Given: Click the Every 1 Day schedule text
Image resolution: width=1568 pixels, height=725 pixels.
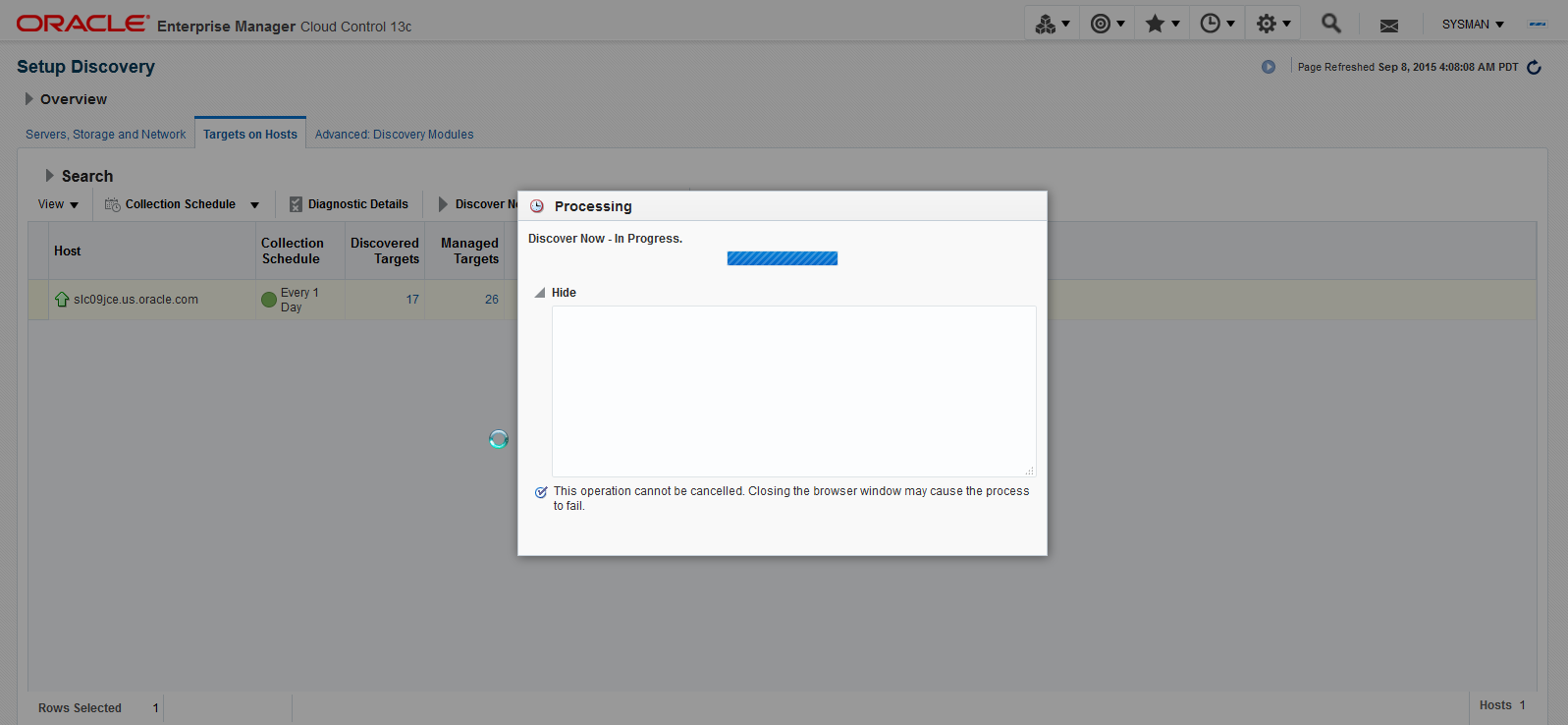Looking at the screenshot, I should coord(299,300).
